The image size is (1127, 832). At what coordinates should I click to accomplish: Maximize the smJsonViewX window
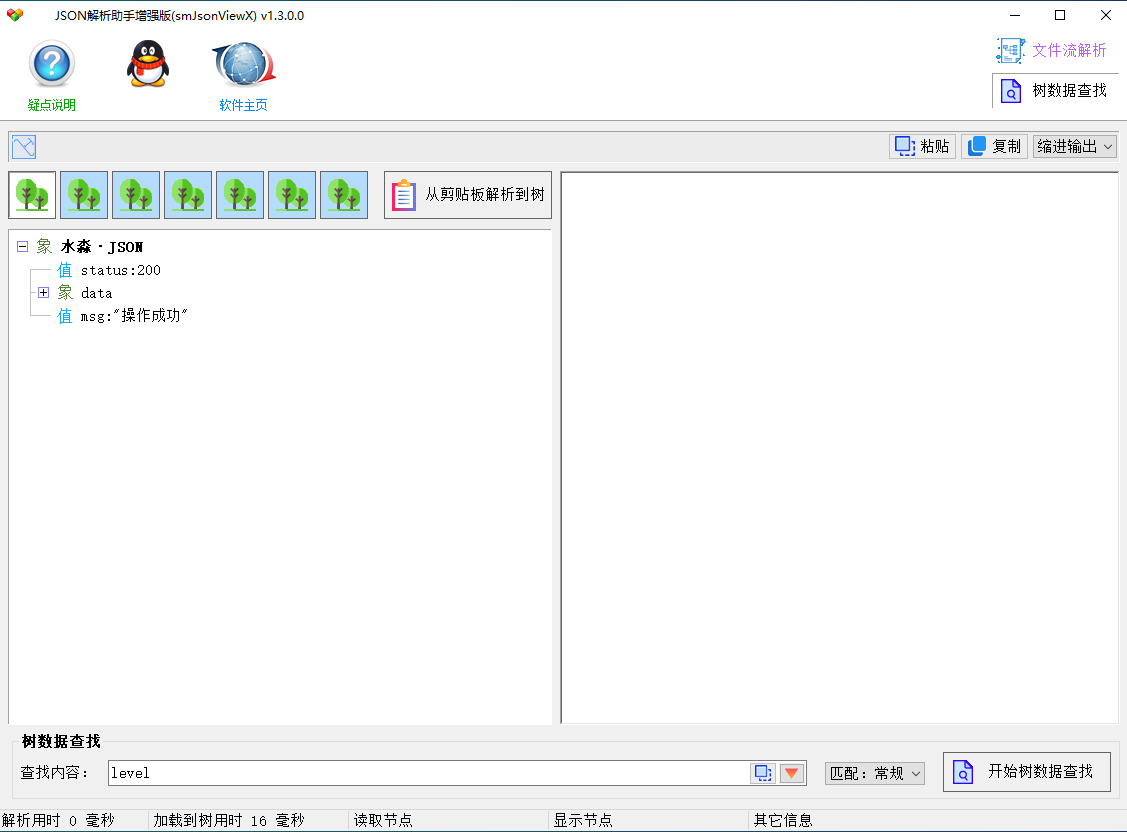1059,15
